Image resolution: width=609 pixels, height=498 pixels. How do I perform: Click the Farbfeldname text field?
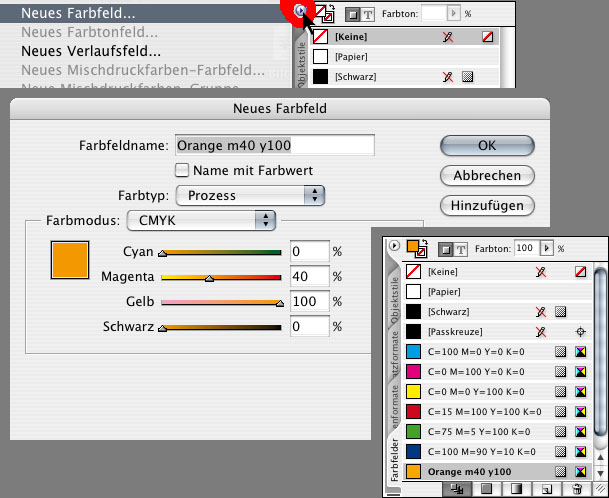274,145
